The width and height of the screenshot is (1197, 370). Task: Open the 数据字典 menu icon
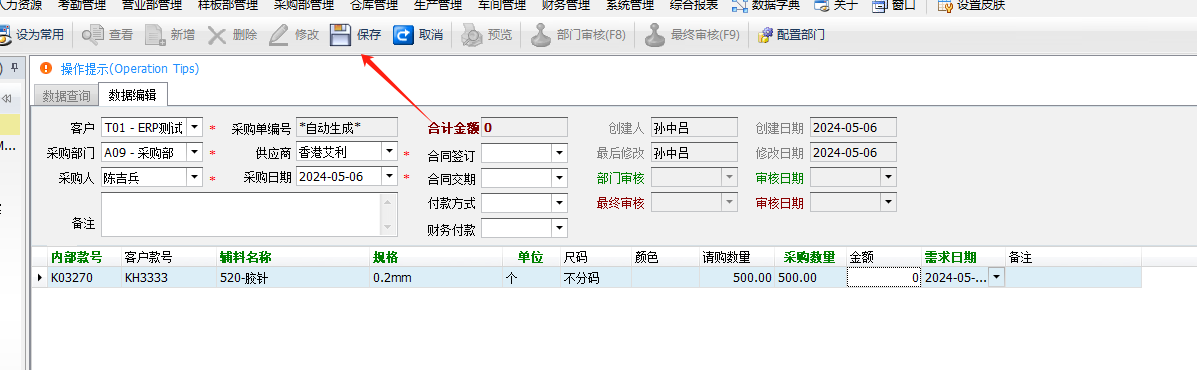click(x=739, y=6)
